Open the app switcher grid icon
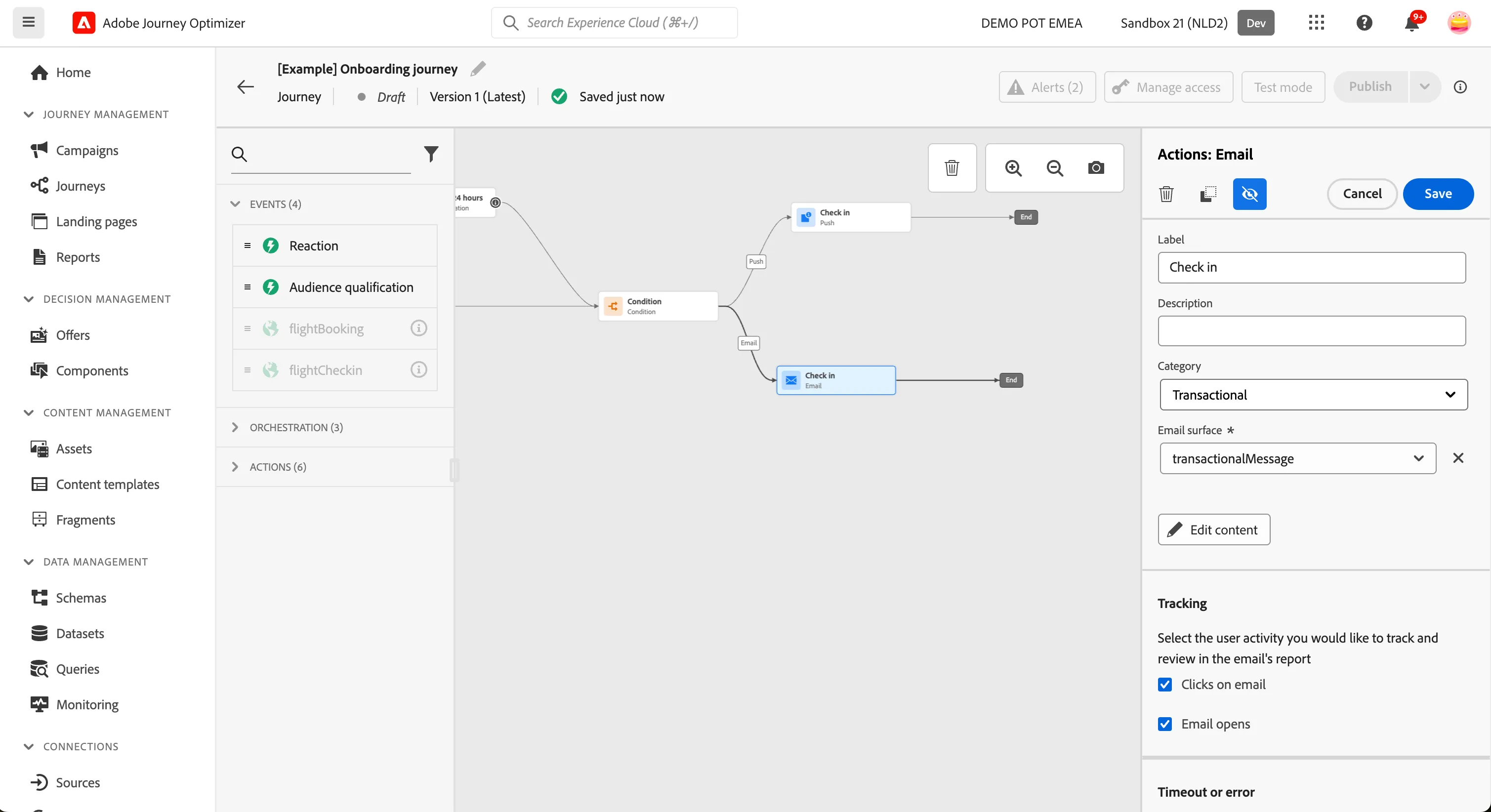The image size is (1491, 812). point(1316,23)
